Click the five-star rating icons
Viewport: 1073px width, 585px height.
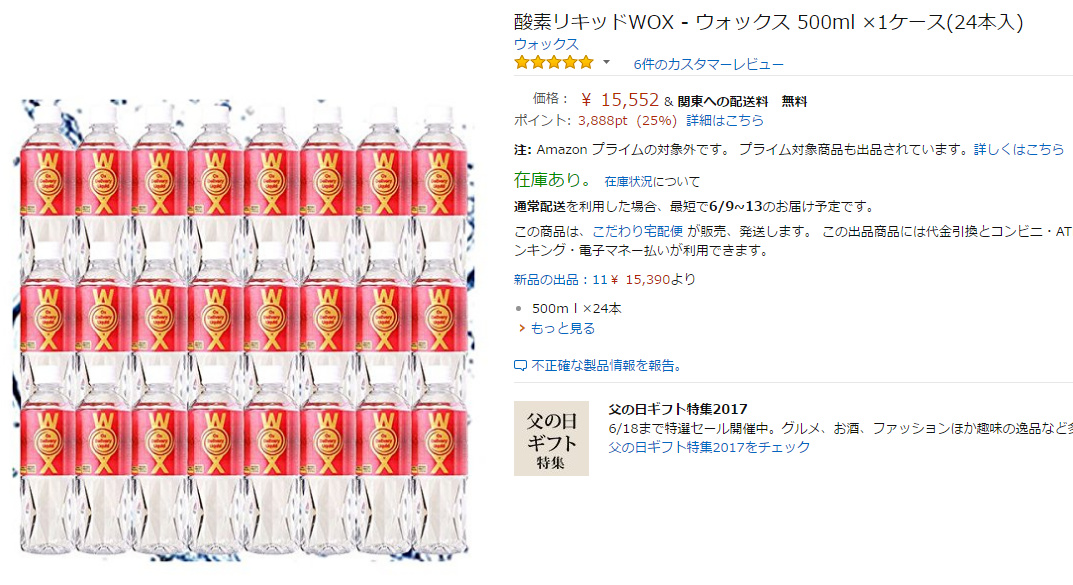click(554, 63)
